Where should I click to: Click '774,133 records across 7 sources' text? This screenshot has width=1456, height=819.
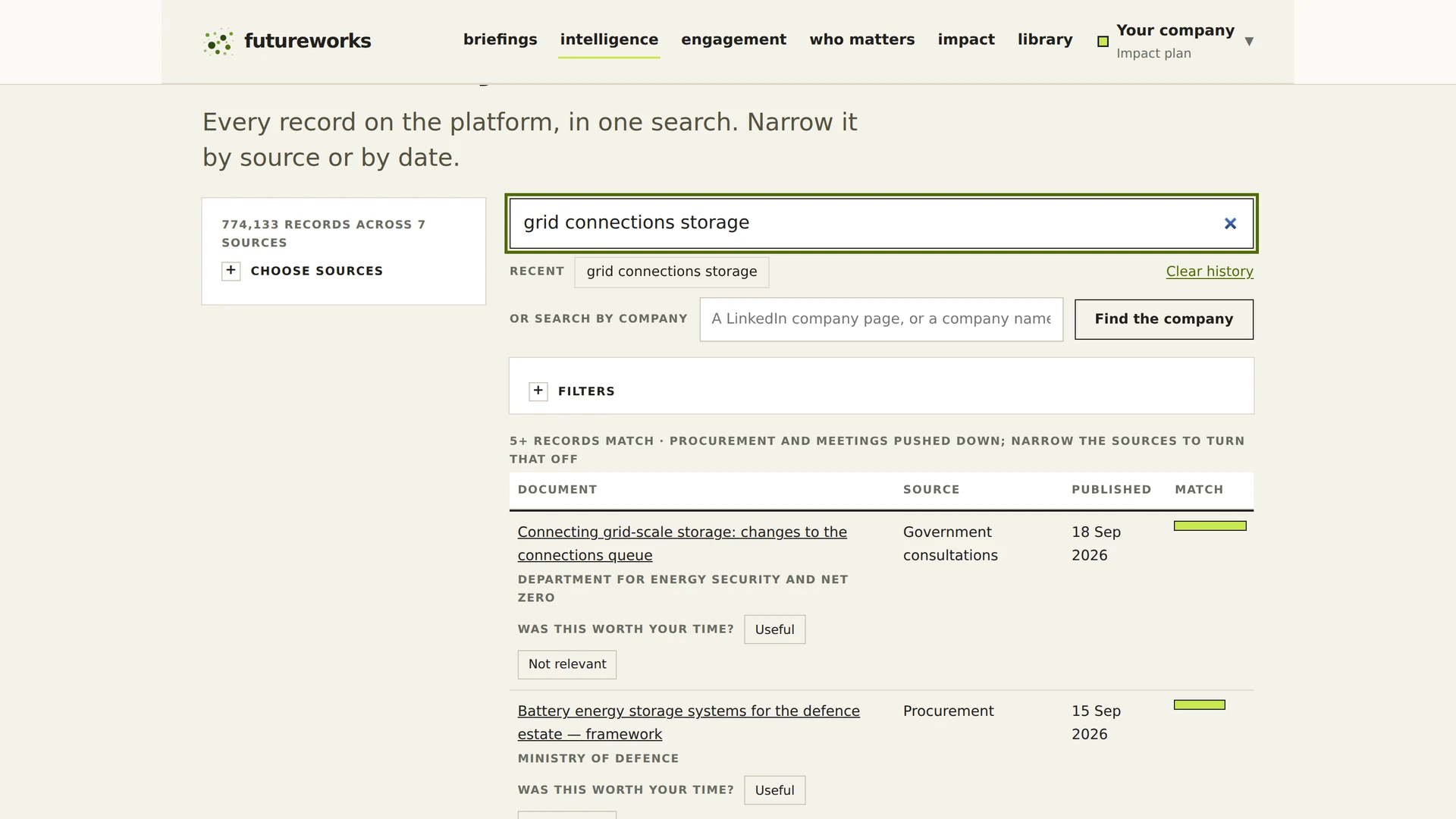tap(323, 234)
